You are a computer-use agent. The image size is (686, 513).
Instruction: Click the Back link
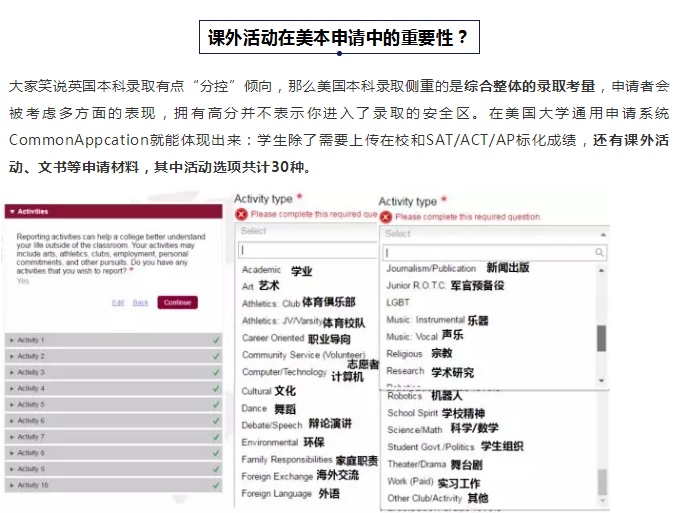tap(141, 302)
